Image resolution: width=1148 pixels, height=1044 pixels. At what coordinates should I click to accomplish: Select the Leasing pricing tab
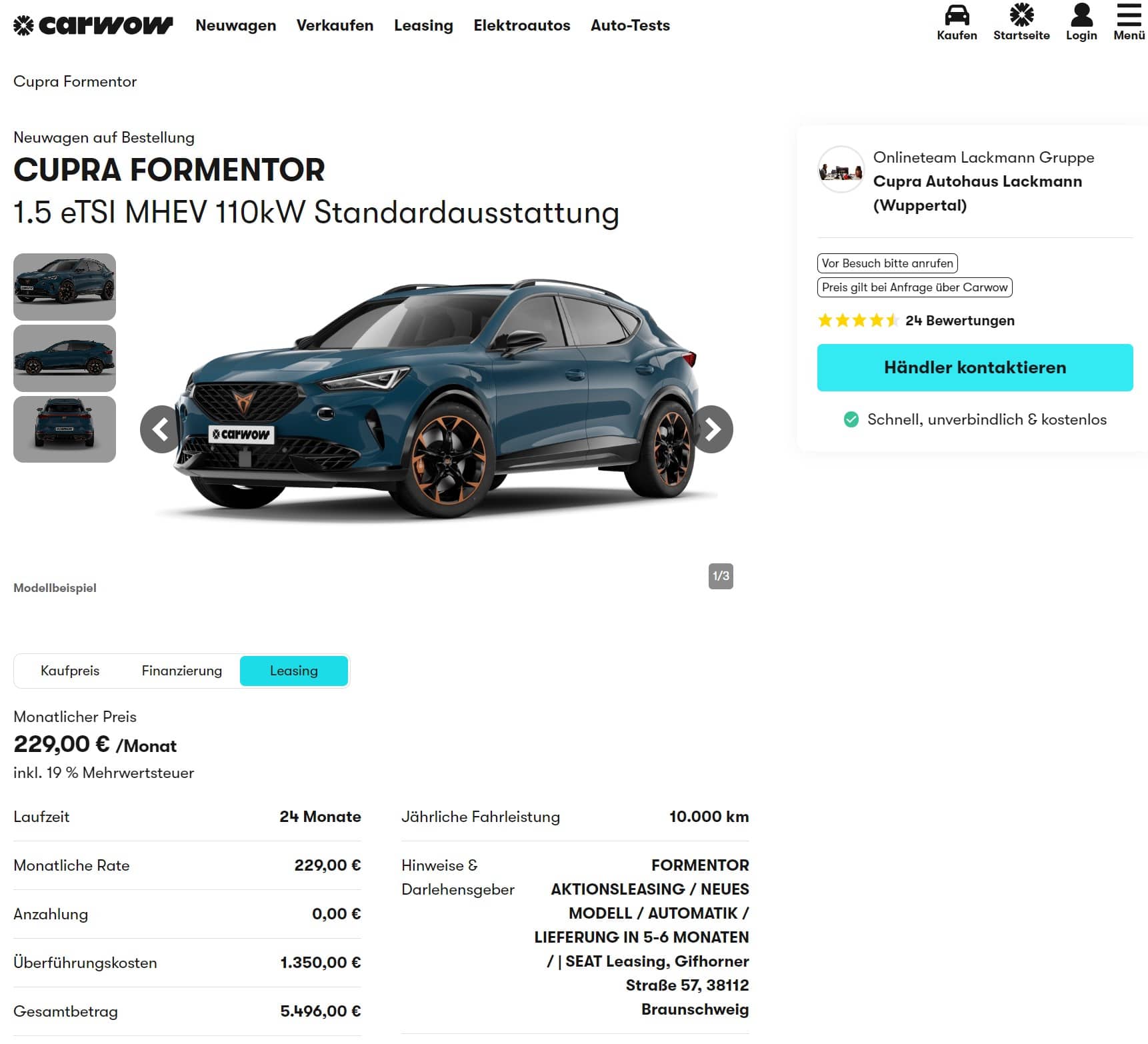pyautogui.click(x=294, y=671)
